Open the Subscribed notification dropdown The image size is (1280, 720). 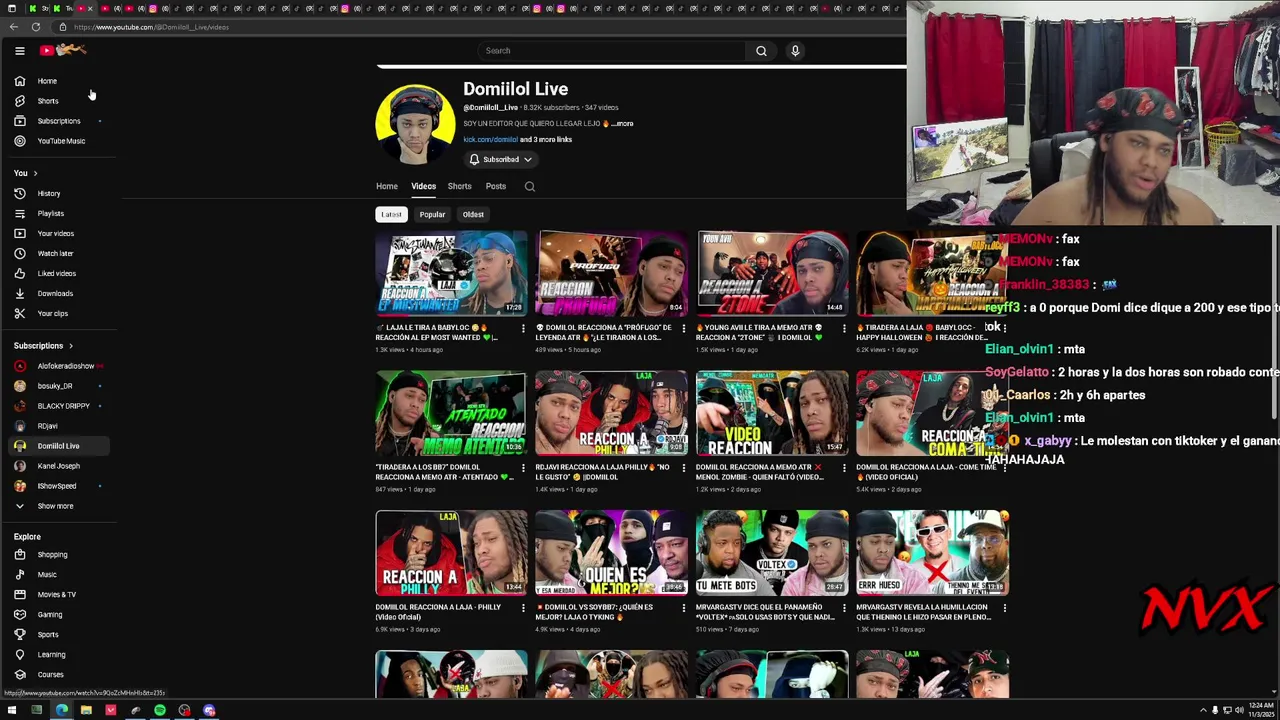pos(501,159)
